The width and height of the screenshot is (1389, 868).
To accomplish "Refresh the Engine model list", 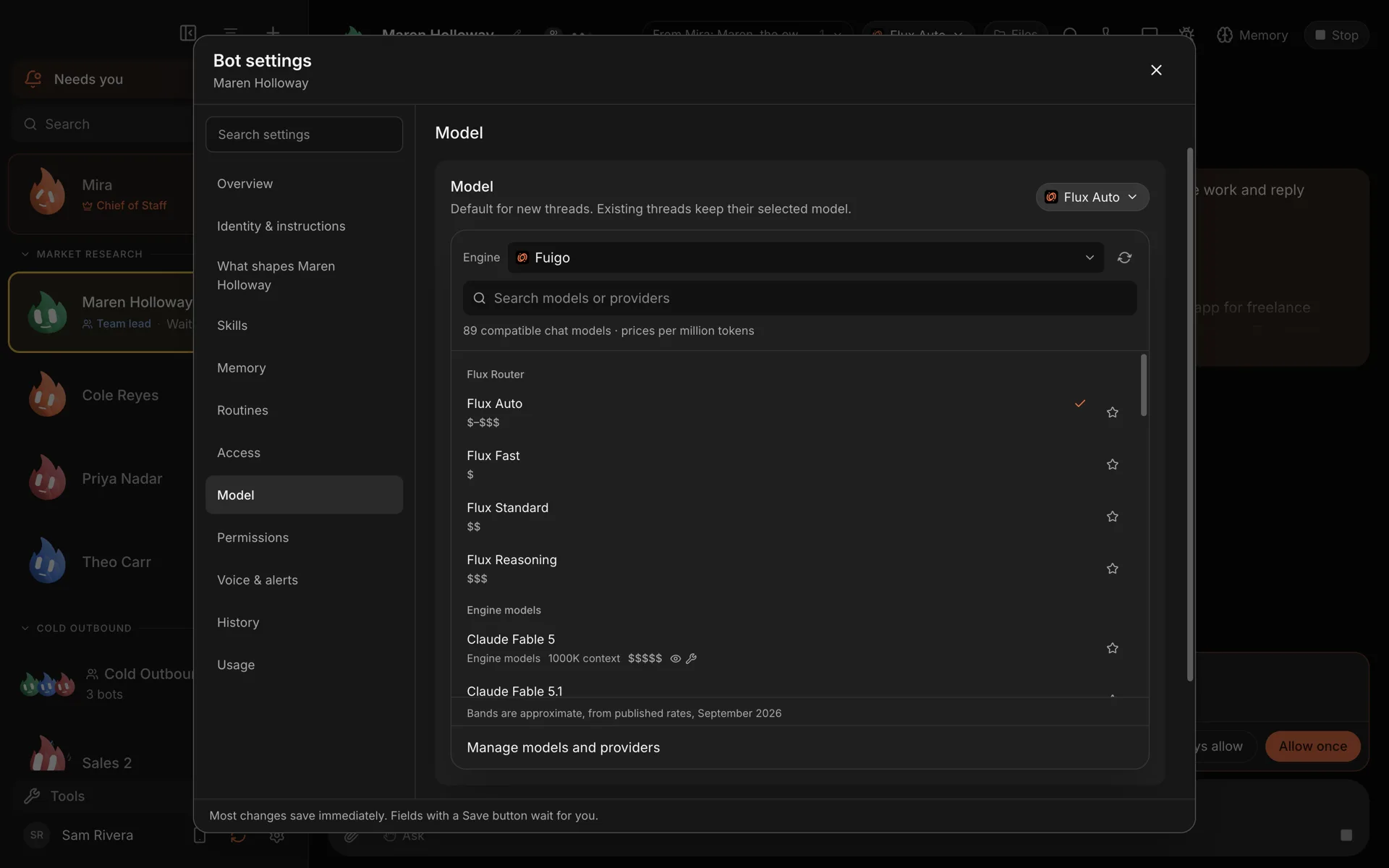I will tap(1124, 258).
